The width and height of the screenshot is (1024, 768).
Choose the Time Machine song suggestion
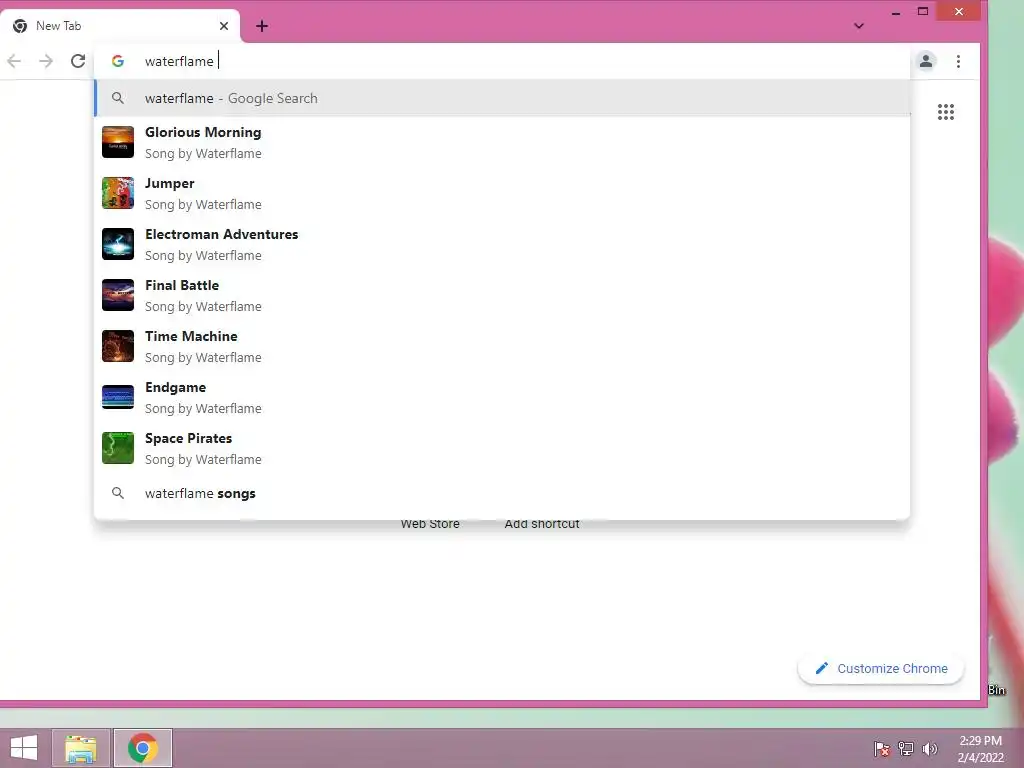(x=502, y=346)
